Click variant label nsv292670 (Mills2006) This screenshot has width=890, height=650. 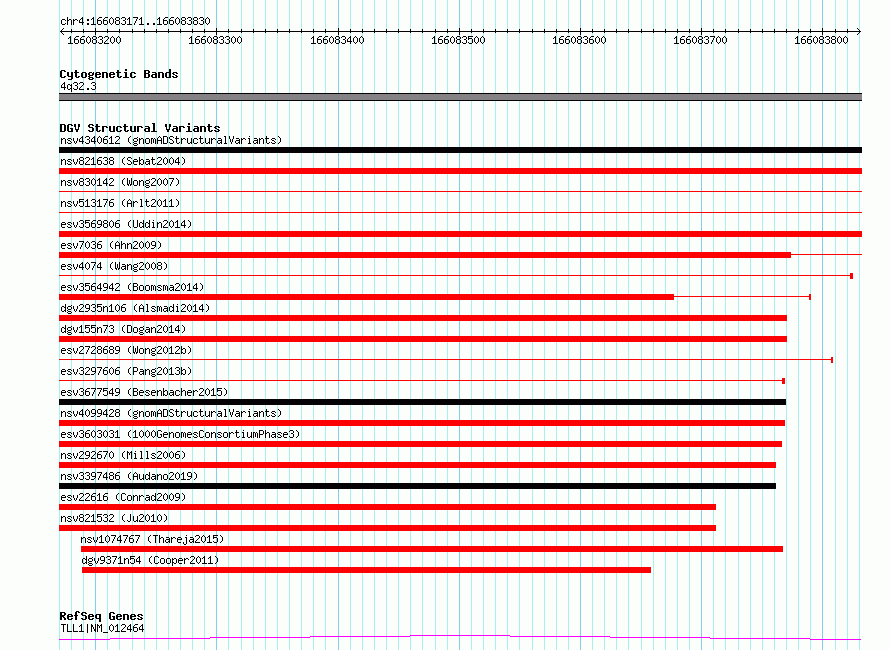click(123, 455)
